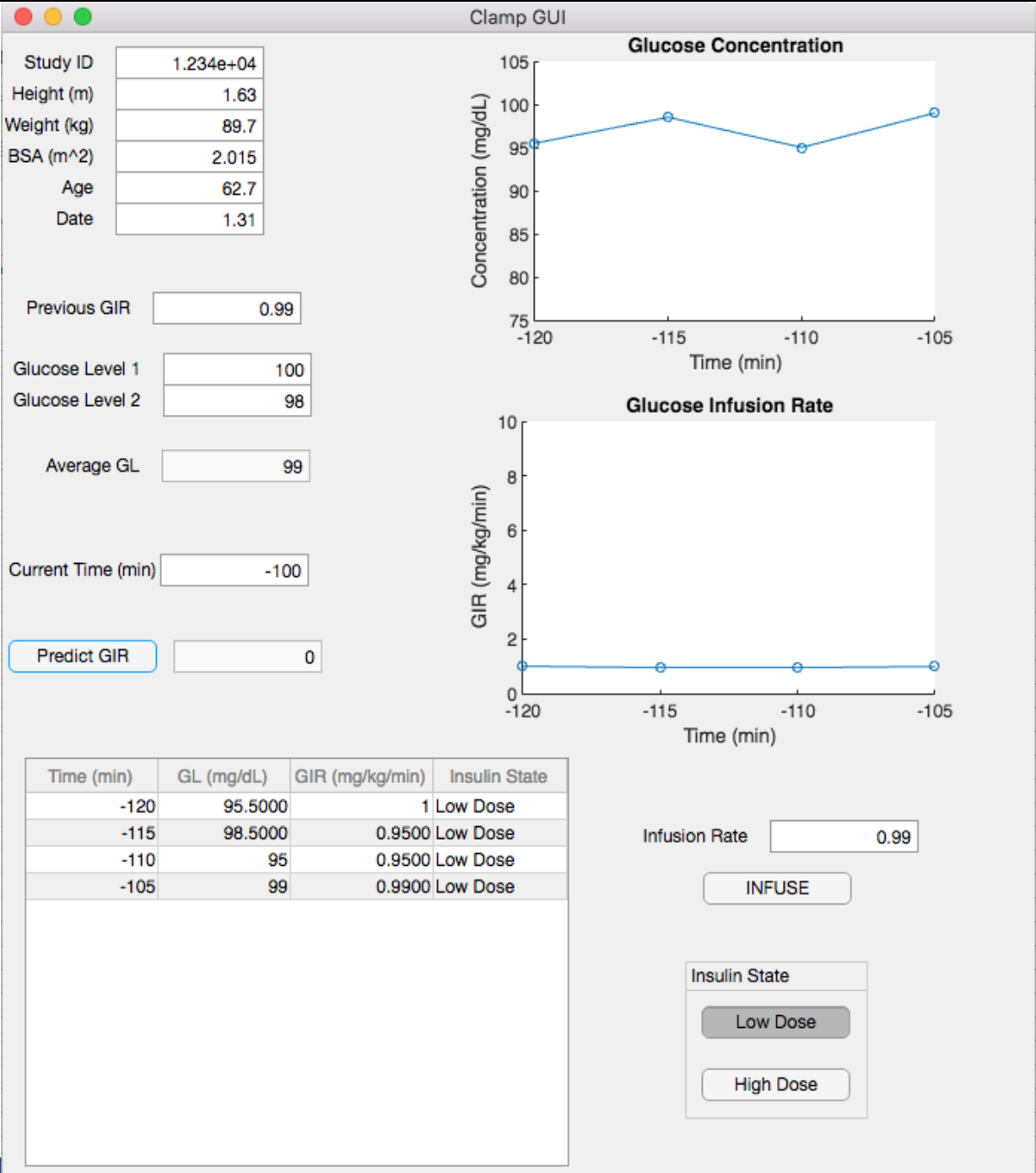Image resolution: width=1036 pixels, height=1173 pixels.
Task: Click the Glucose Level 1 field
Action: (237, 370)
